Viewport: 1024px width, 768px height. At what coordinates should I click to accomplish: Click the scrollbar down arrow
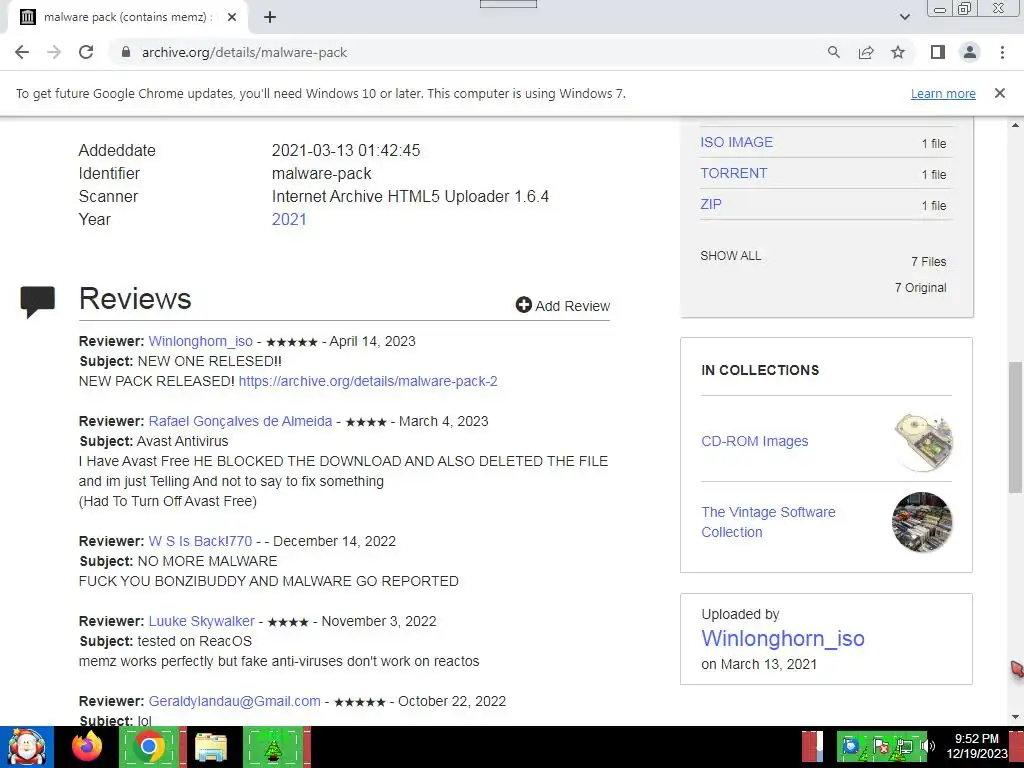pos(1016,717)
